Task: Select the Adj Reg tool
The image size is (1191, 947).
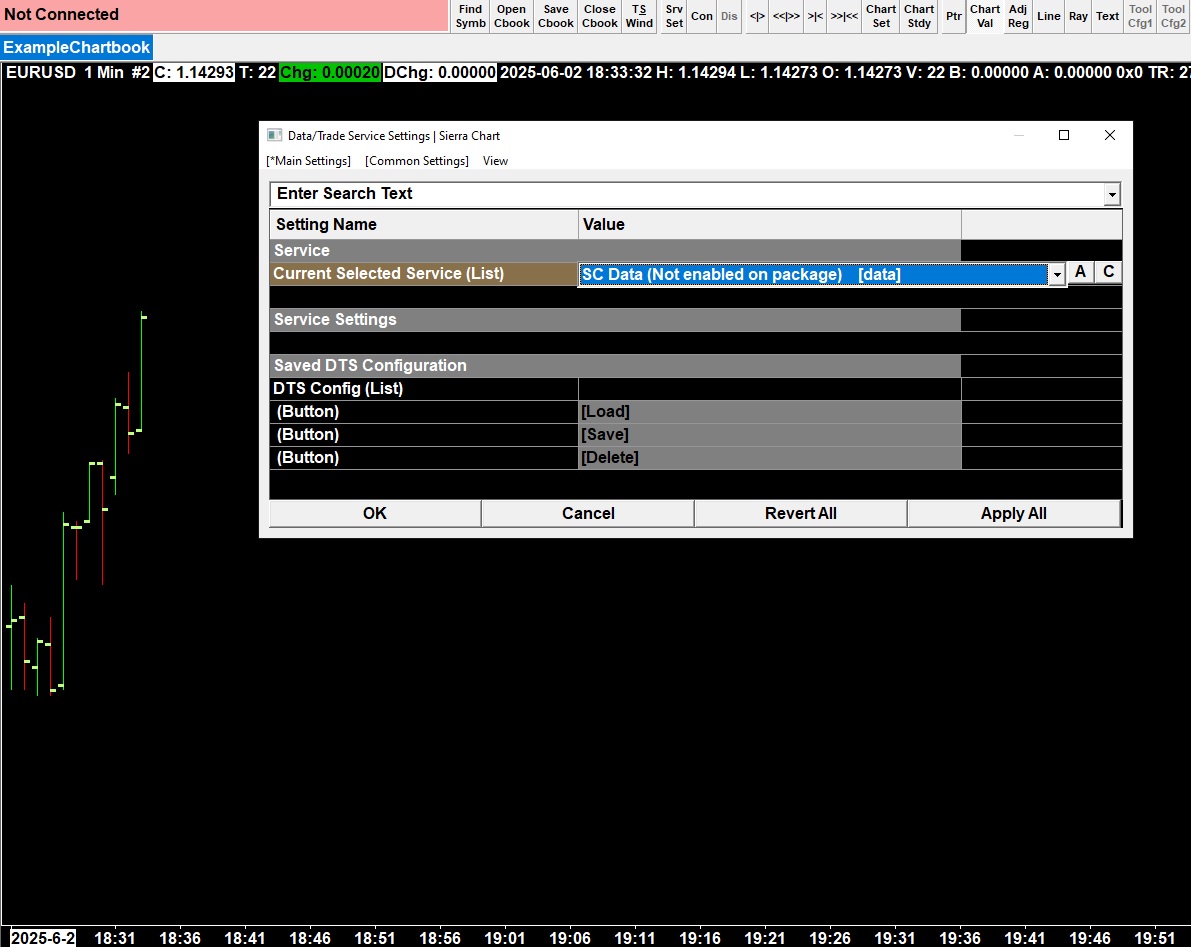Action: point(1018,16)
